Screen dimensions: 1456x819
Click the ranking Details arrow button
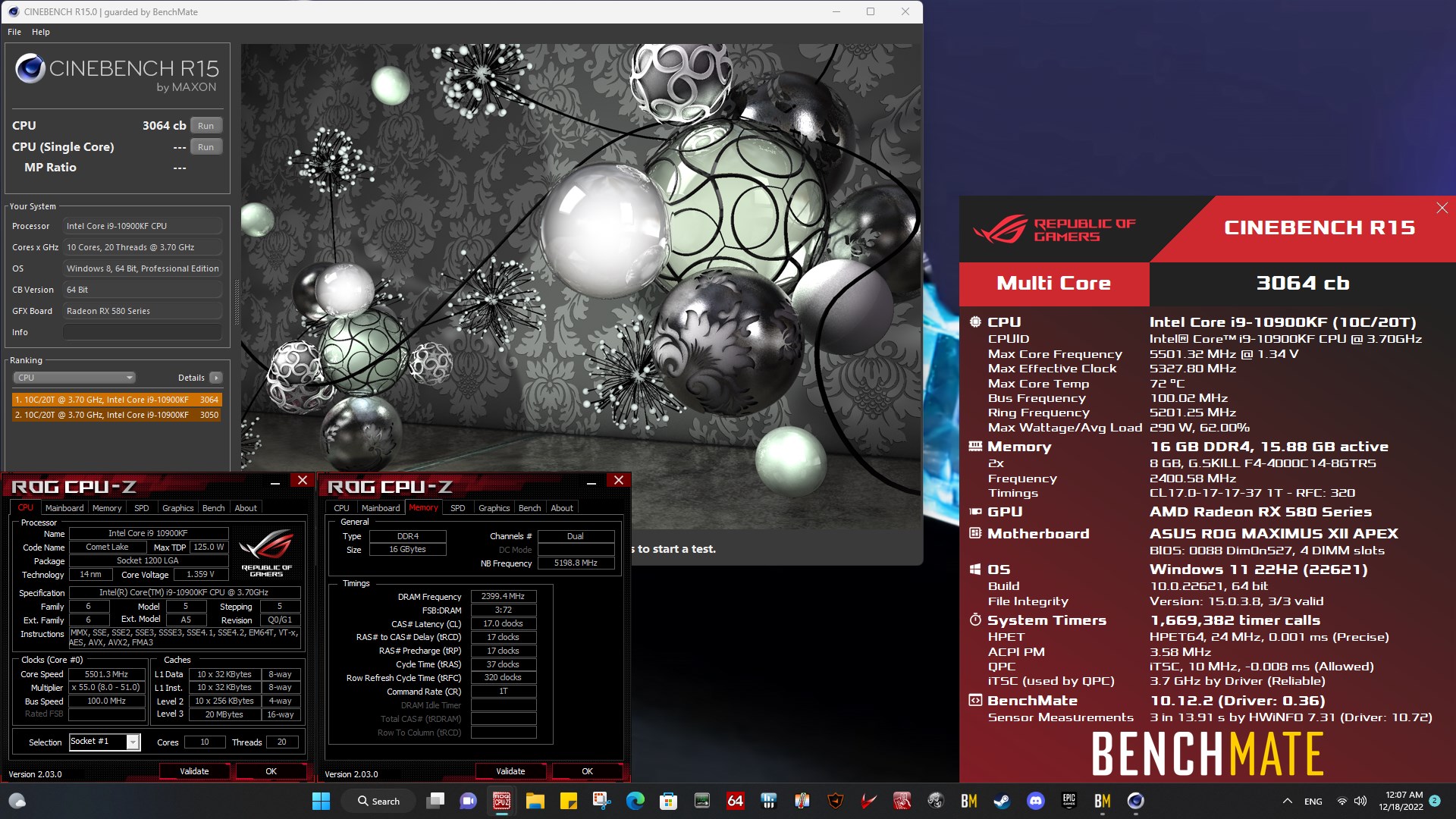(x=216, y=378)
